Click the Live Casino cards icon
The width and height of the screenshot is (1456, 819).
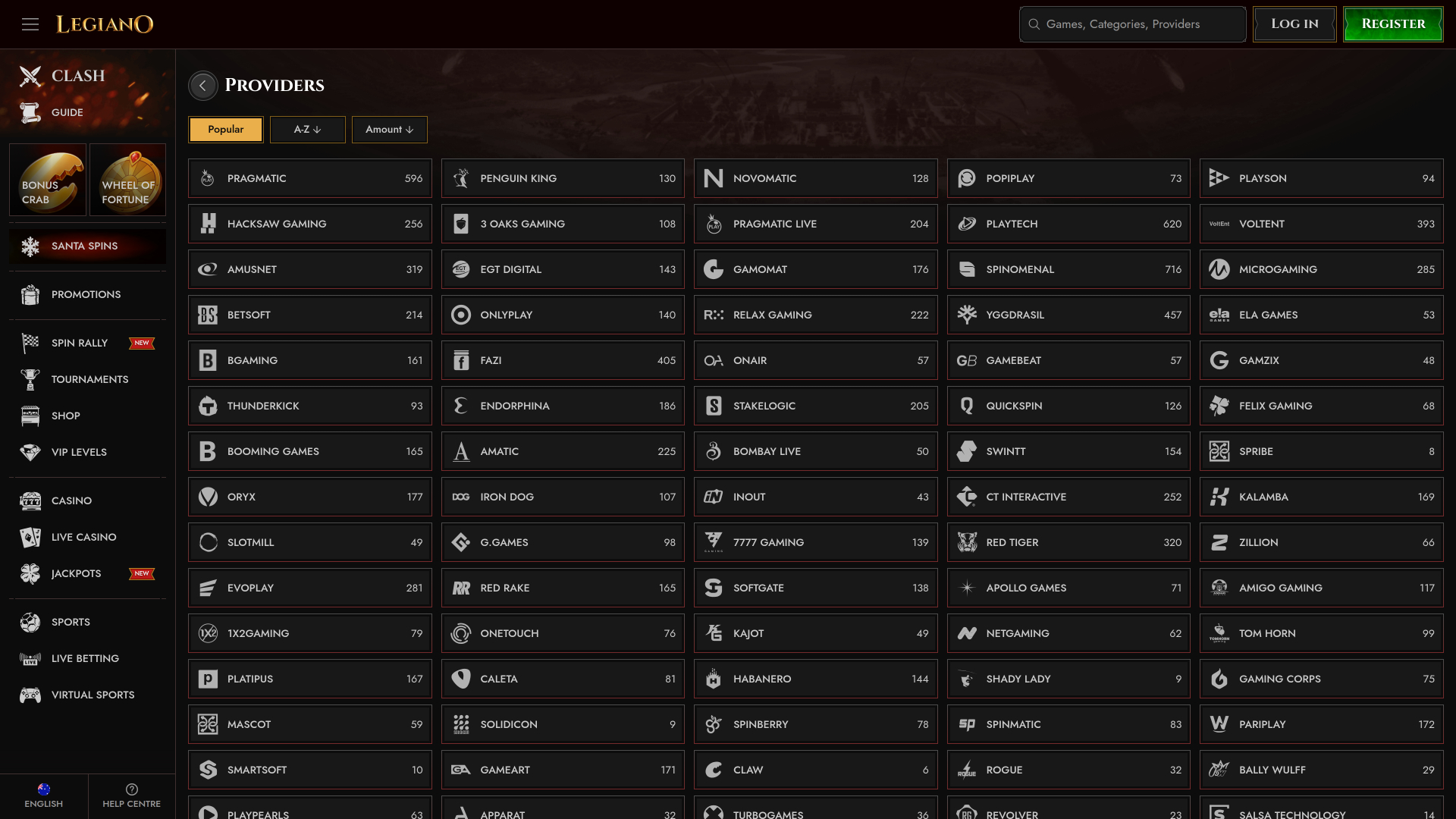point(30,537)
